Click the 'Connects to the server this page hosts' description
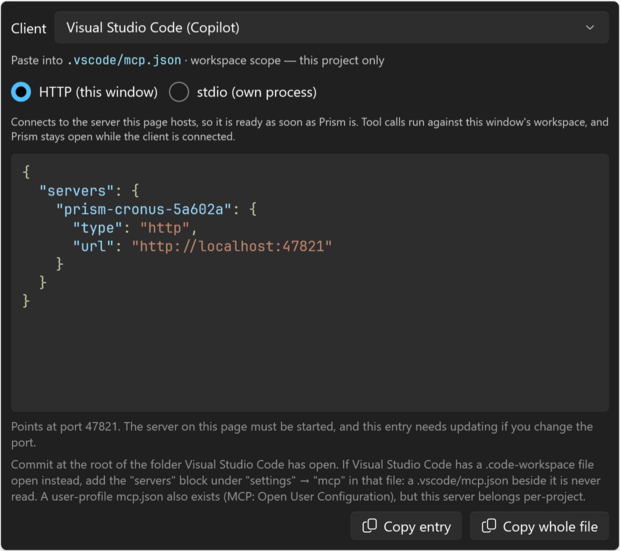Screen dimensions: 620x551 310,129
